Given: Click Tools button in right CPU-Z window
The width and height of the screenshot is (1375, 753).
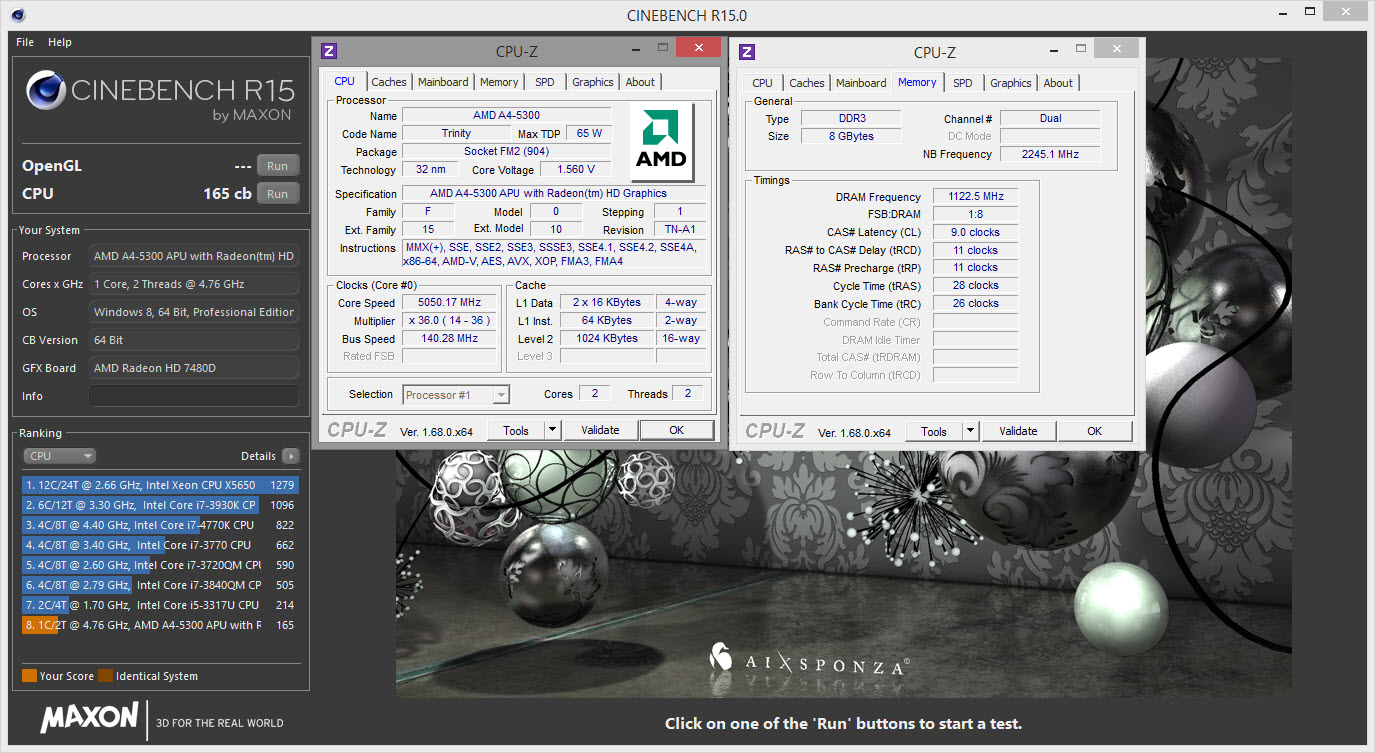Looking at the screenshot, I should pyautogui.click(x=934, y=431).
